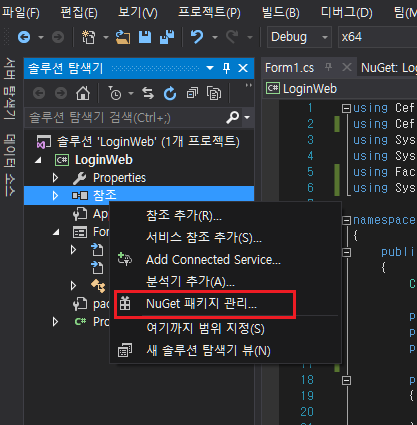The image size is (417, 425).
Task: Open the 보기(V) menu
Action: [138, 13]
